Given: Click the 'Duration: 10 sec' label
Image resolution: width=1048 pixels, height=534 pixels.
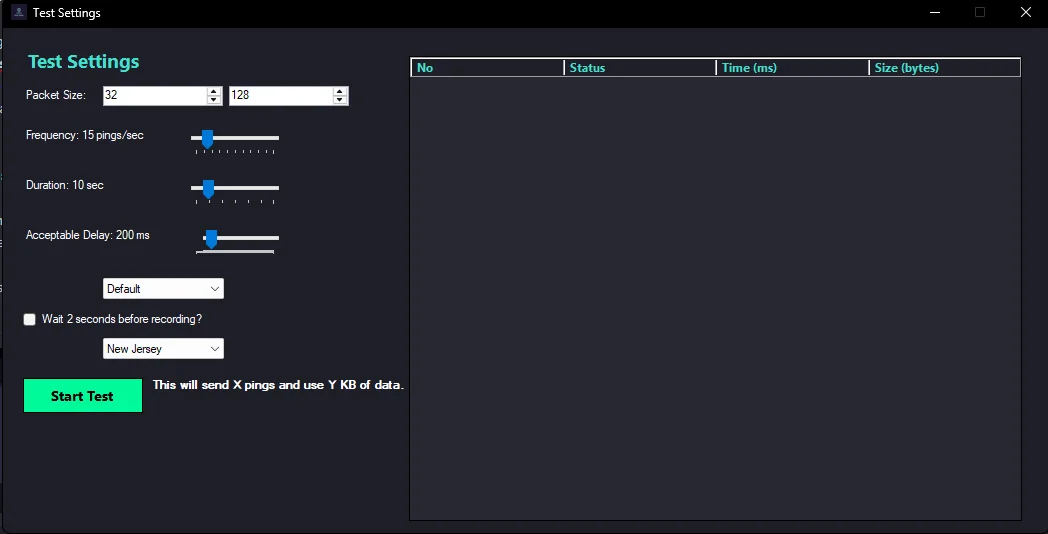Looking at the screenshot, I should (65, 185).
